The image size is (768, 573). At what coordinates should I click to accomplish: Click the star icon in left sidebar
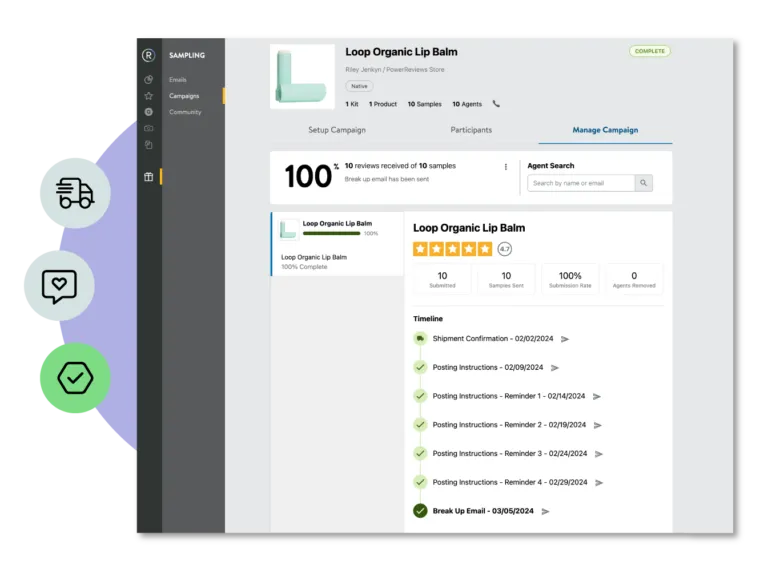click(149, 96)
